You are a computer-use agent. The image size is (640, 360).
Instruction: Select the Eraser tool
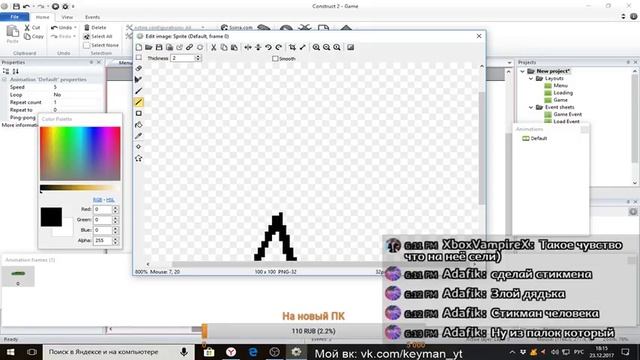pos(139,68)
